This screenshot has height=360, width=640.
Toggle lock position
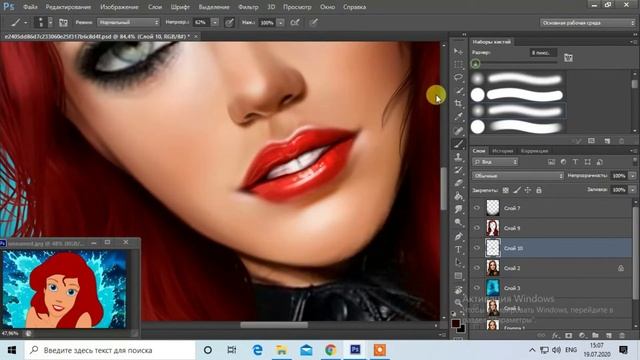[x=528, y=190]
